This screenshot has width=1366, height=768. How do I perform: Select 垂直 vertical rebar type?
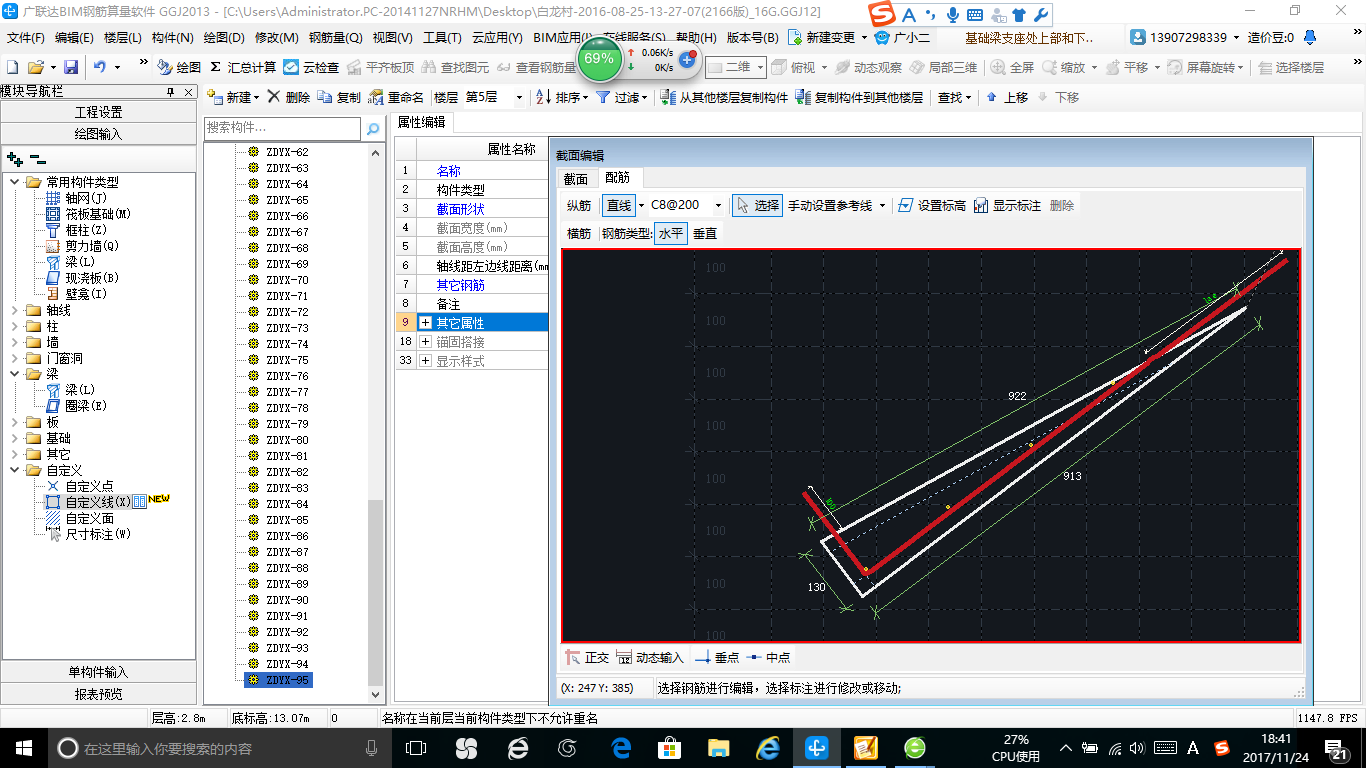(x=705, y=233)
